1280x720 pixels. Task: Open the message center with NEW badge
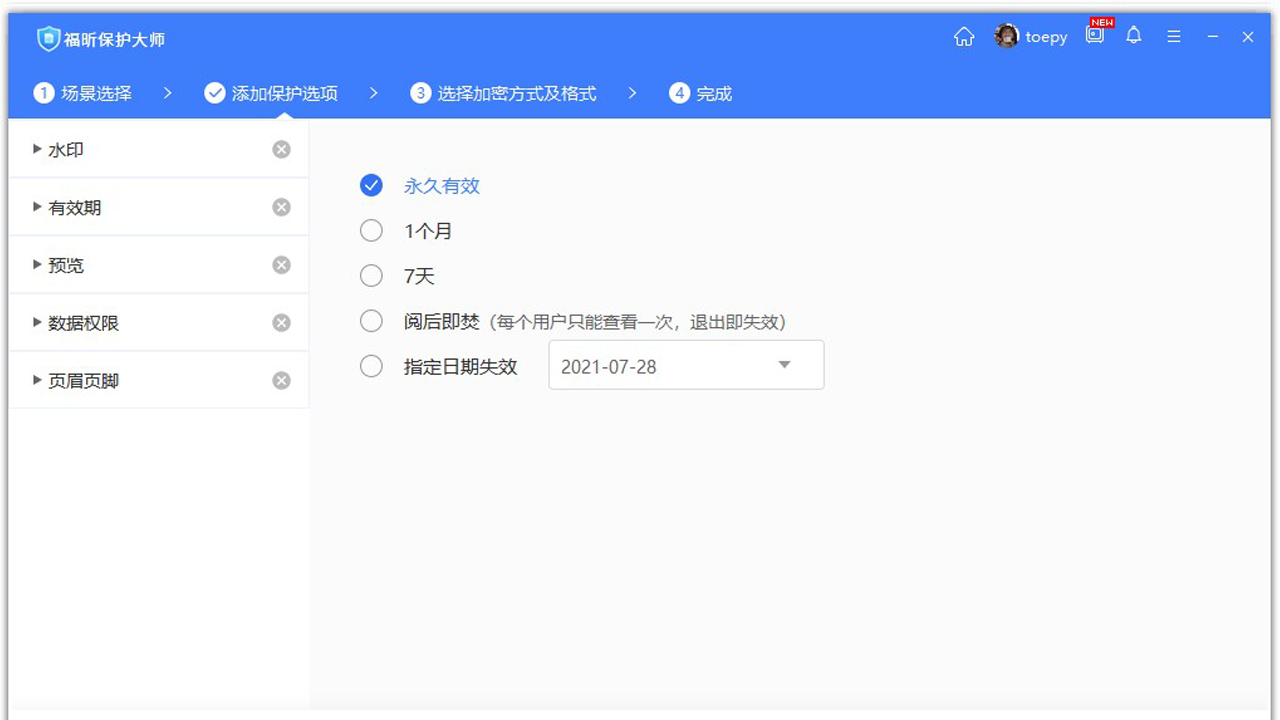click(x=1094, y=36)
